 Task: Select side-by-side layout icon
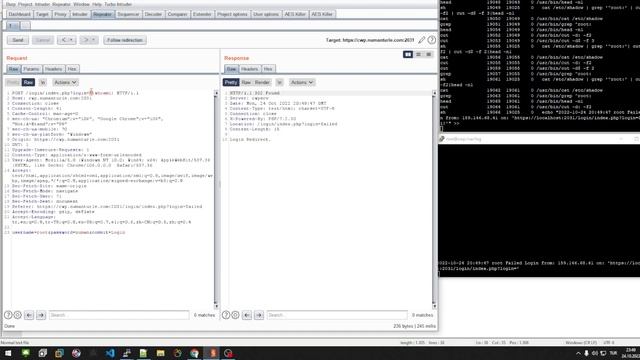click(x=408, y=54)
